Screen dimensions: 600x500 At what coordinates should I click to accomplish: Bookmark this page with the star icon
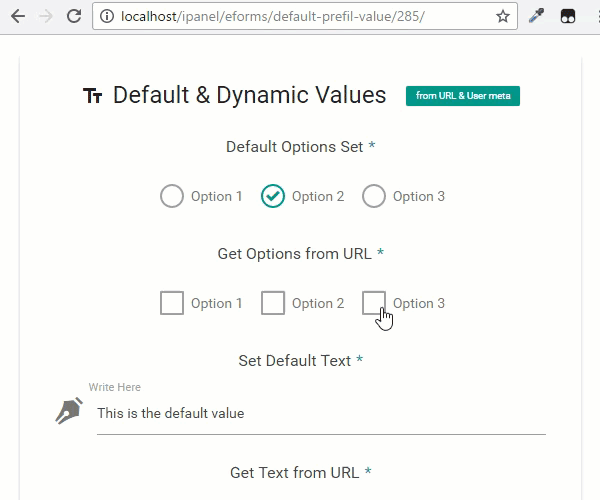(502, 16)
